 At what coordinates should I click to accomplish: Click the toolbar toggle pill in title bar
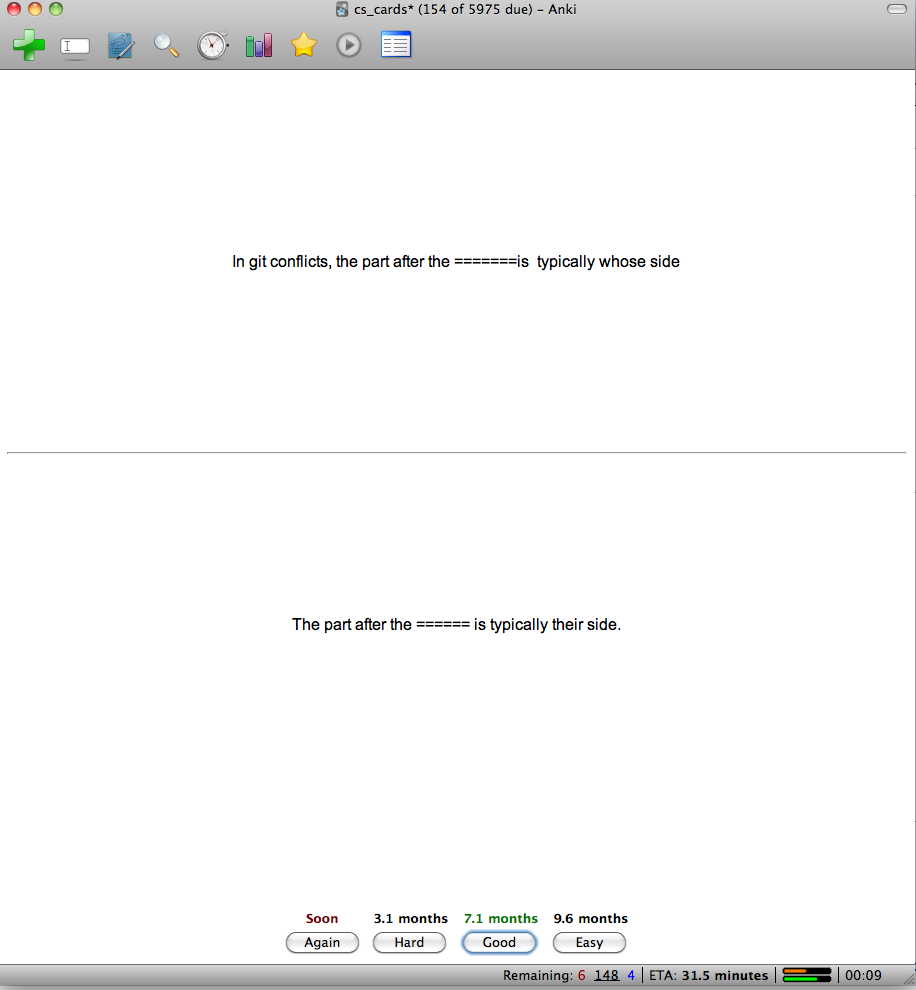[896, 9]
